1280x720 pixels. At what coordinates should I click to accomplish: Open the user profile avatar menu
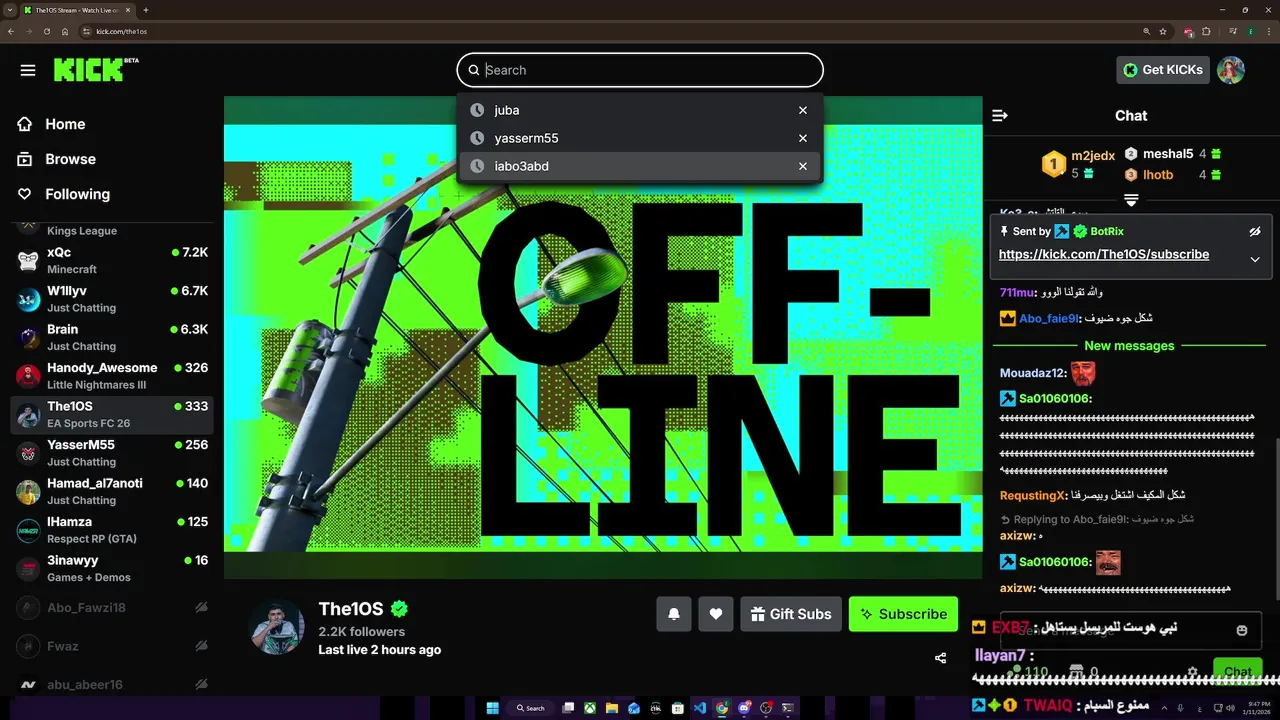(1231, 70)
